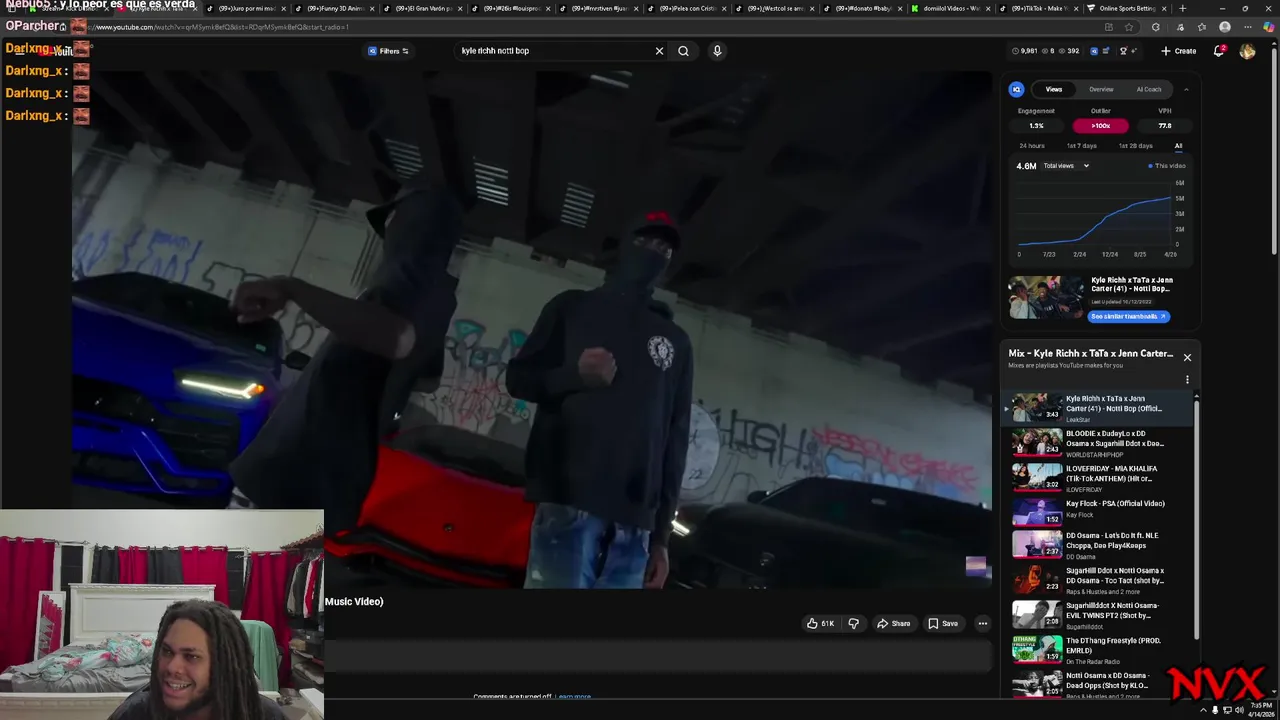Click the search field containing kyle richh
1280x720 pixels.
(553, 51)
